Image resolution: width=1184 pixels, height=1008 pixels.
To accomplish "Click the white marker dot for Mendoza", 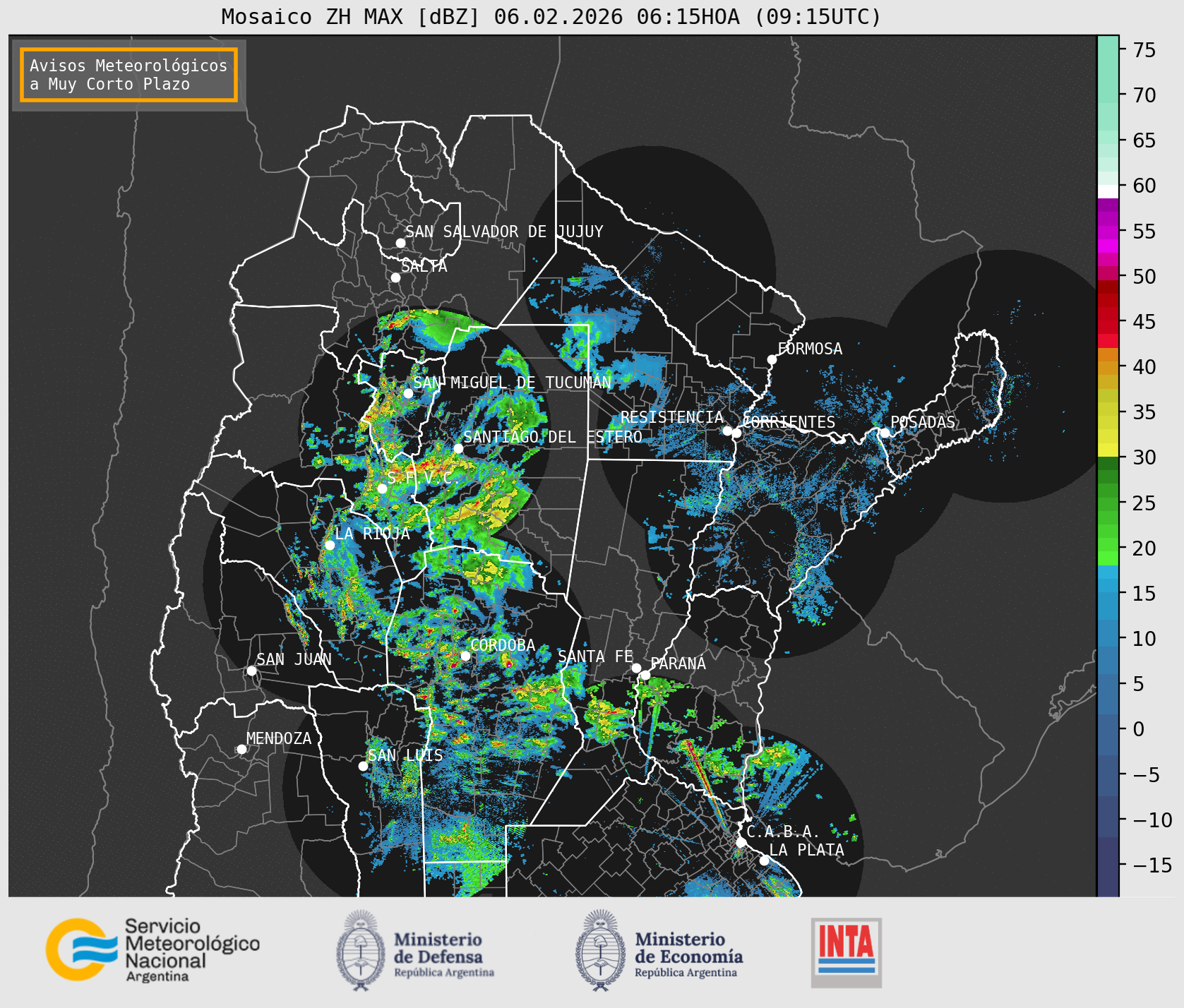I will click(x=241, y=749).
